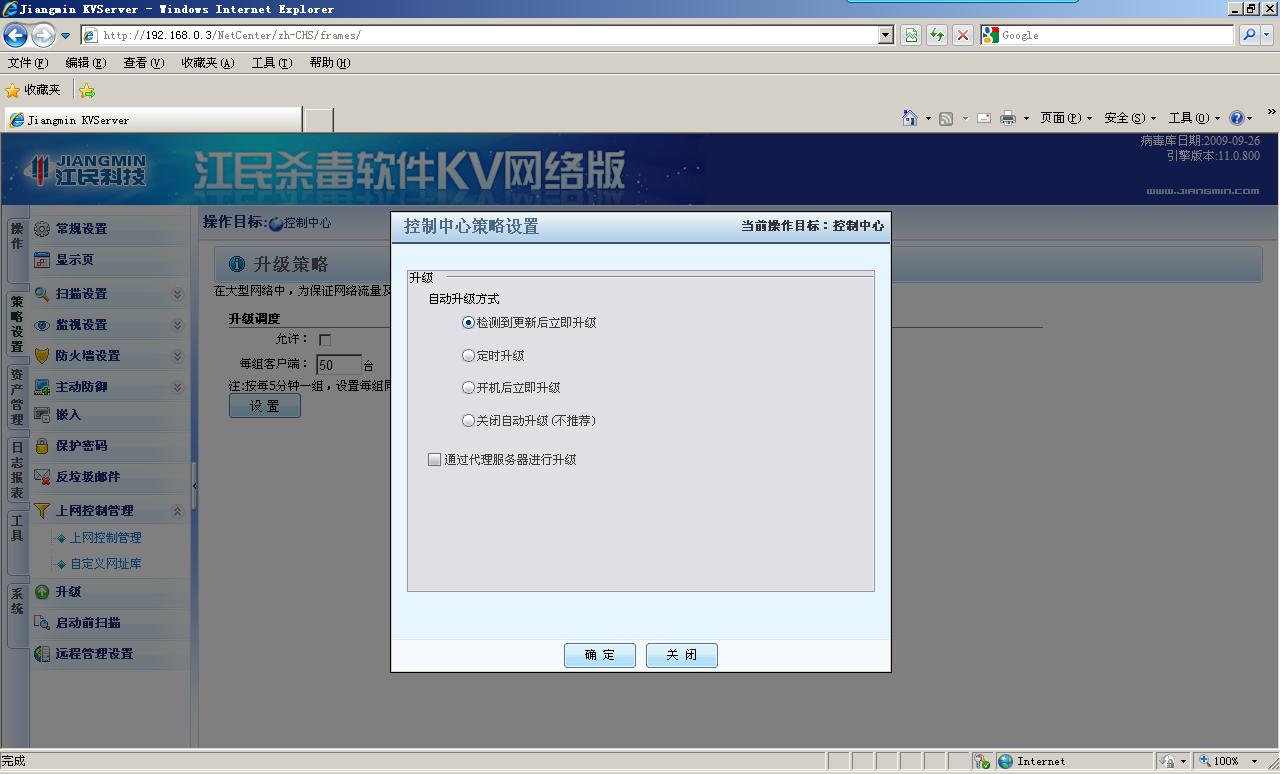Click the 主动防御 monitor icon
1280x774 pixels.
(42, 387)
